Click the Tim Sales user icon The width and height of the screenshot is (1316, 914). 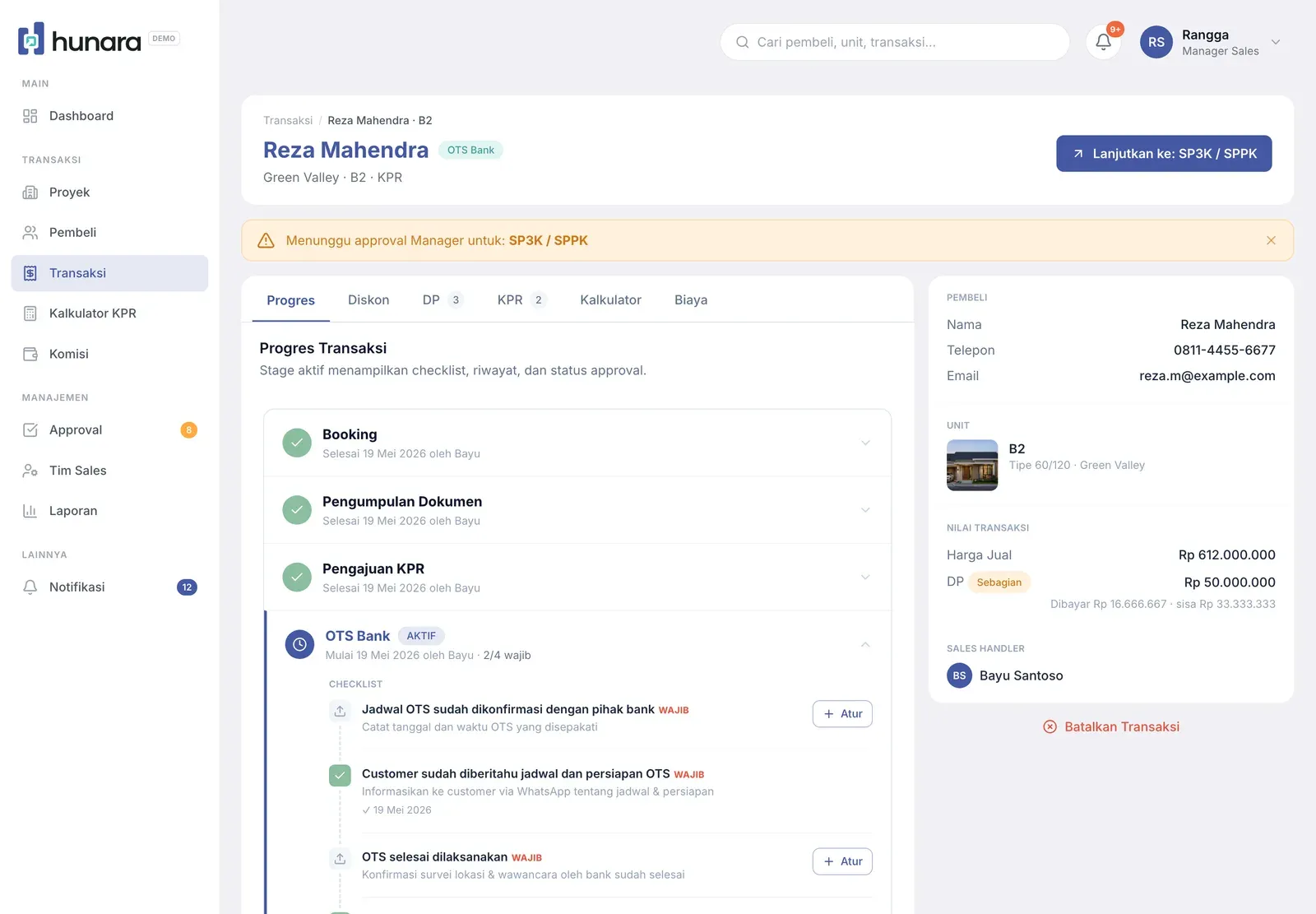(30, 471)
